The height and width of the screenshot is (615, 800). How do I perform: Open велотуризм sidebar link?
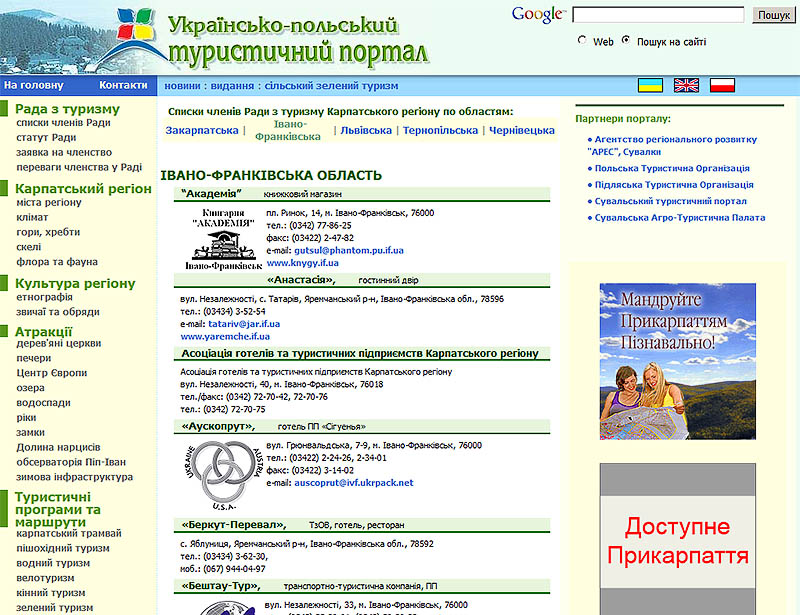click(45, 577)
